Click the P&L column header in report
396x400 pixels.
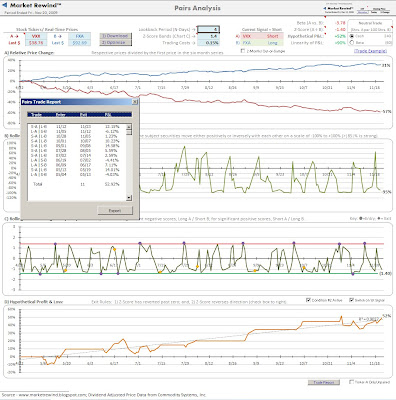(x=108, y=115)
